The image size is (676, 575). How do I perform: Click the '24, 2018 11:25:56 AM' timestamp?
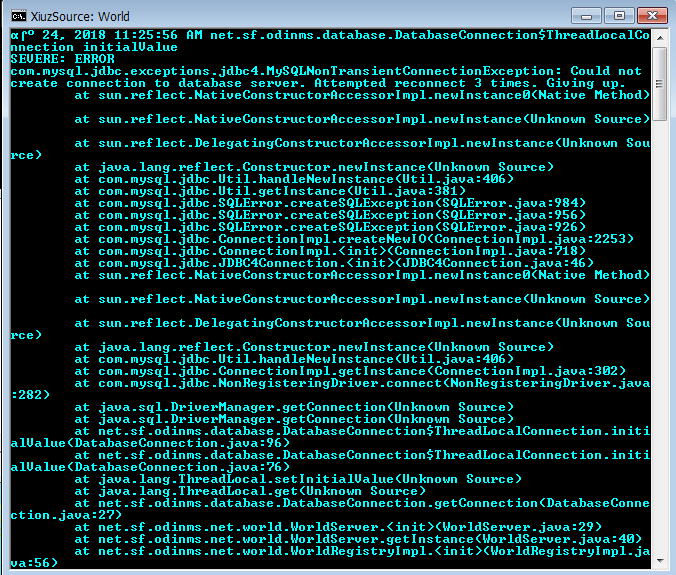pos(122,35)
